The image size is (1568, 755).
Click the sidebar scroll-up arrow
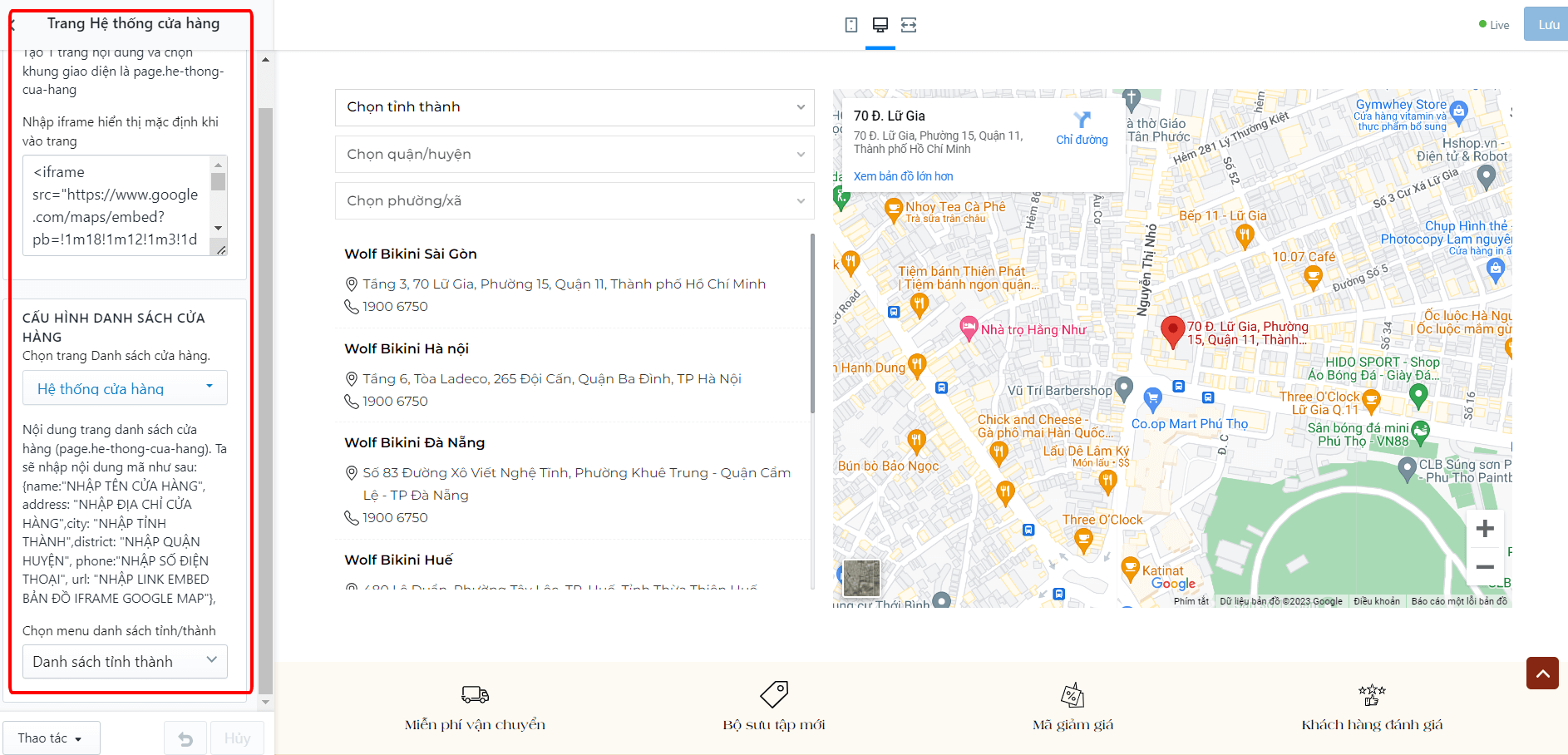(x=265, y=60)
